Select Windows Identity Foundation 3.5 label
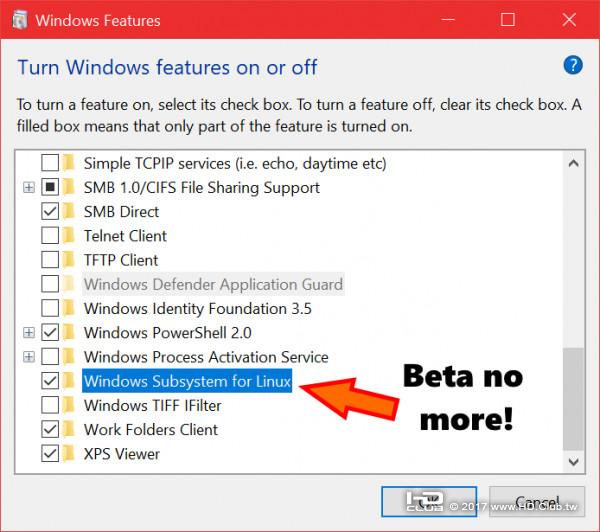 pyautogui.click(x=198, y=308)
